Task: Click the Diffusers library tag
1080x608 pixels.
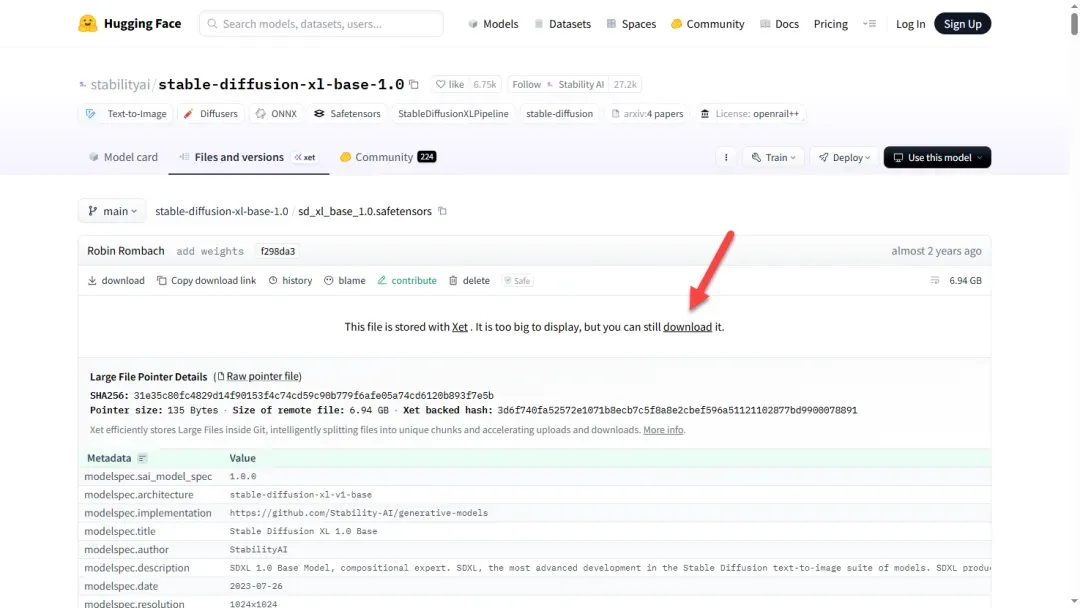Action: [x=211, y=114]
